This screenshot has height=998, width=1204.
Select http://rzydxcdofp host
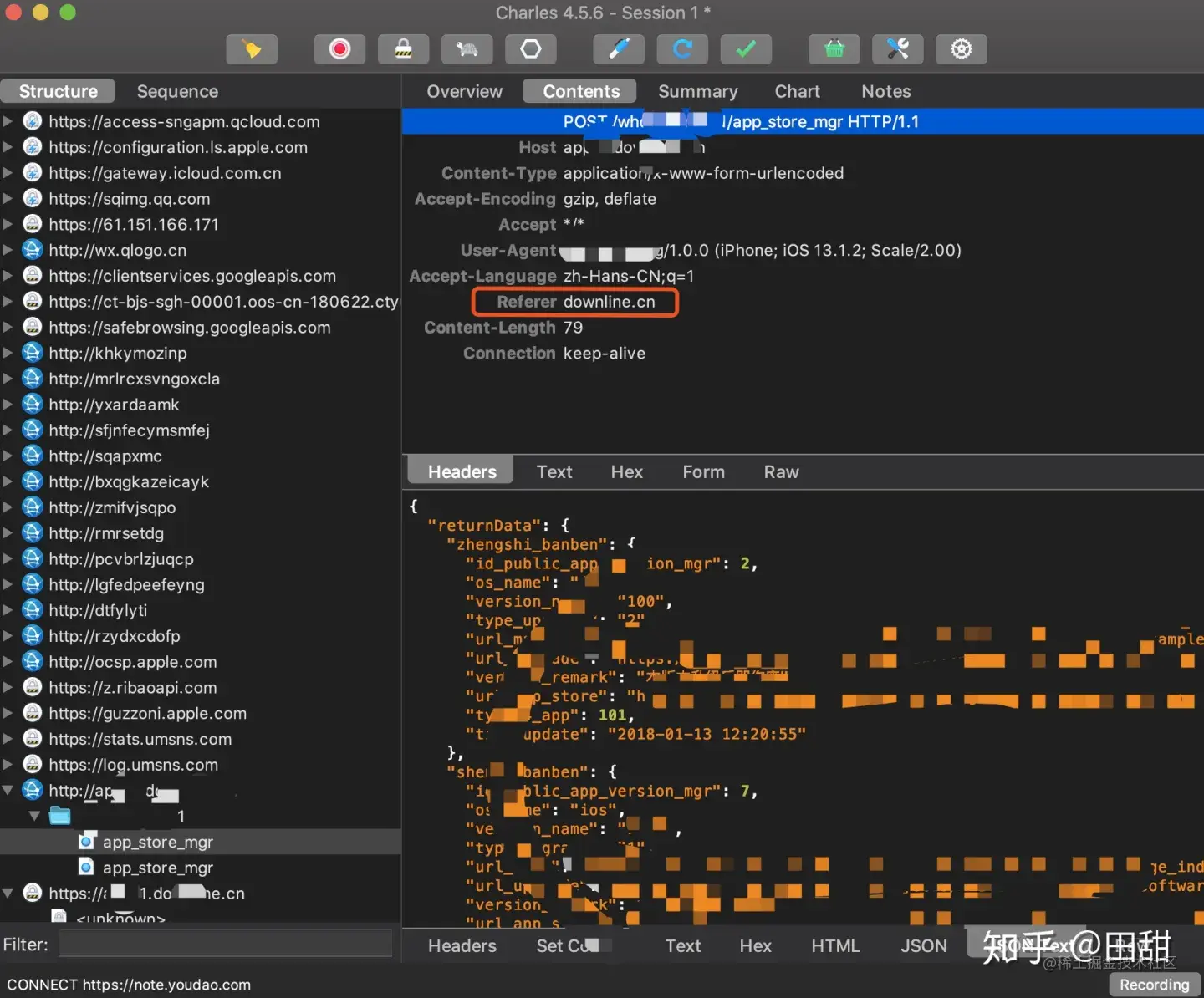point(115,636)
